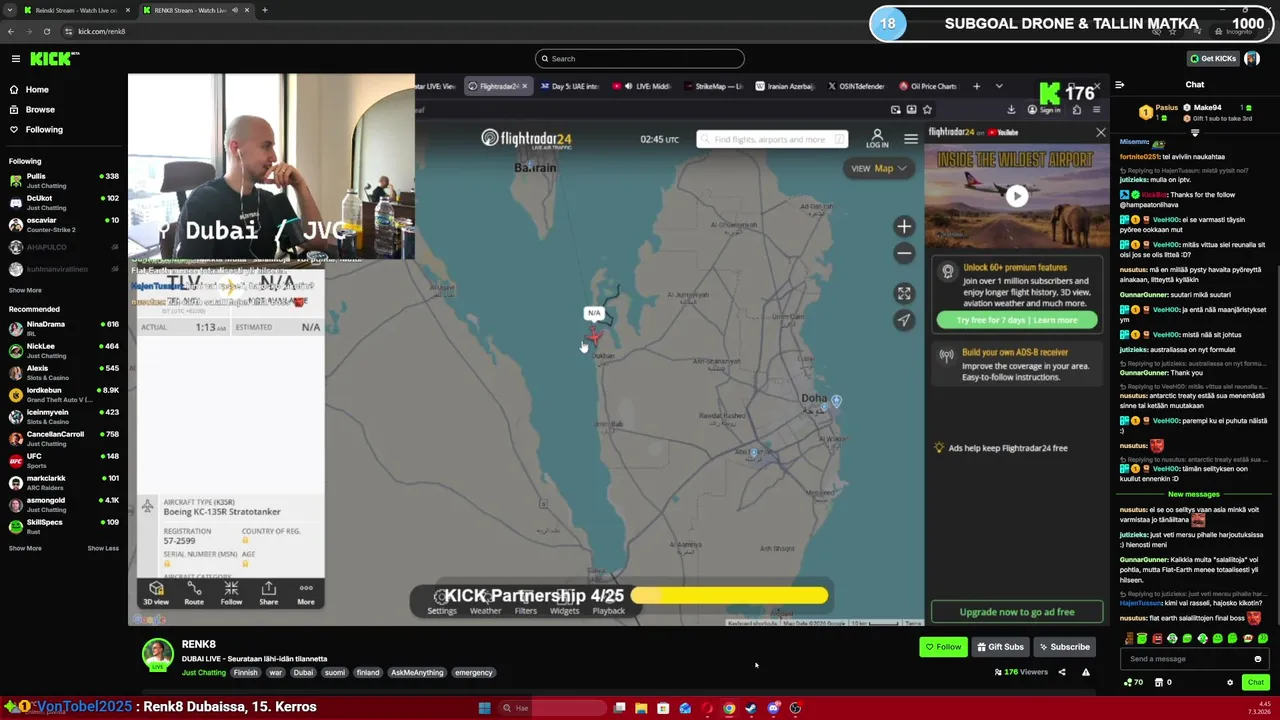Follow the selected aircraft on map
This screenshot has height=720, width=1280.
click(231, 593)
